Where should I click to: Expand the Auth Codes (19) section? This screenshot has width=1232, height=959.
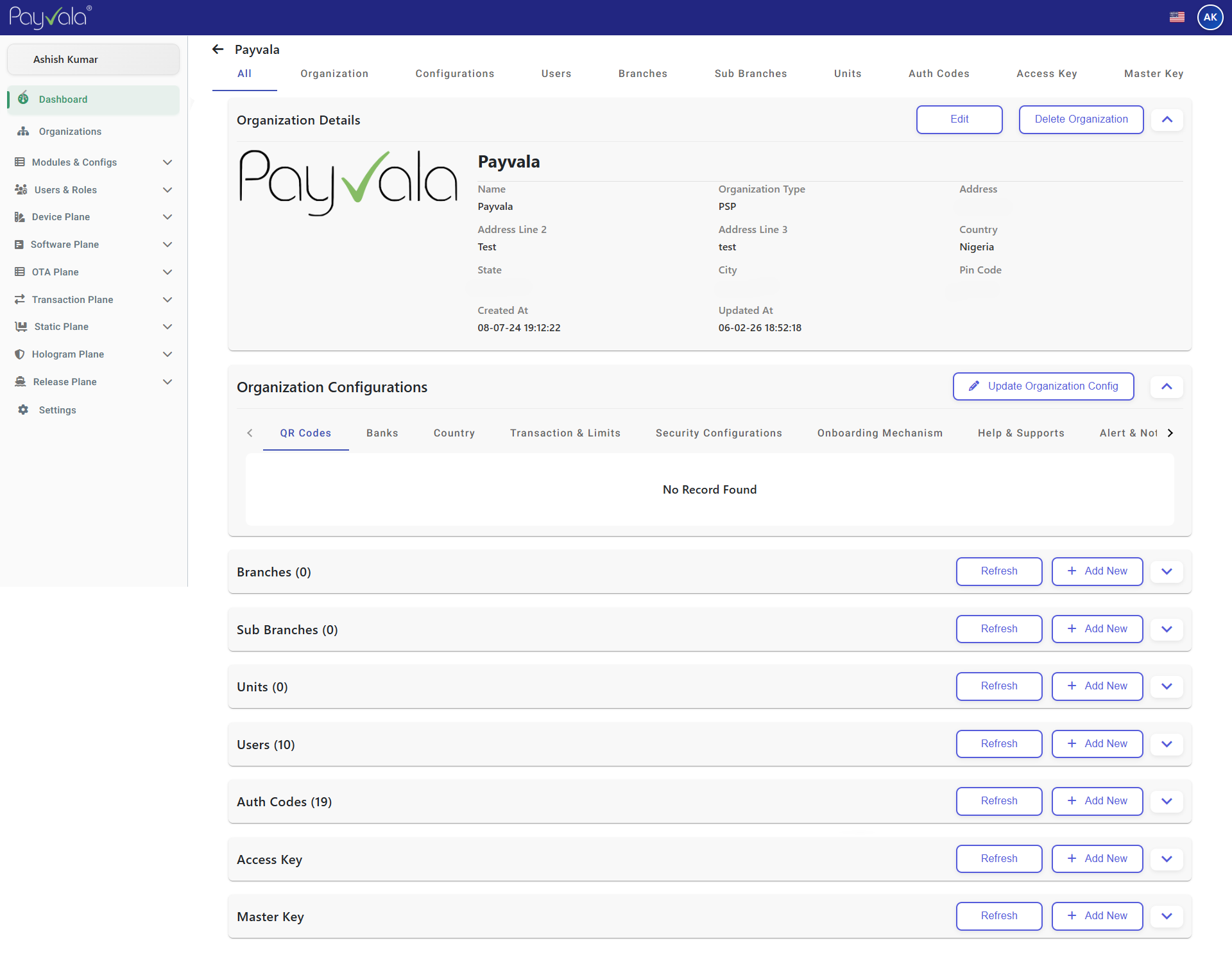1167,801
